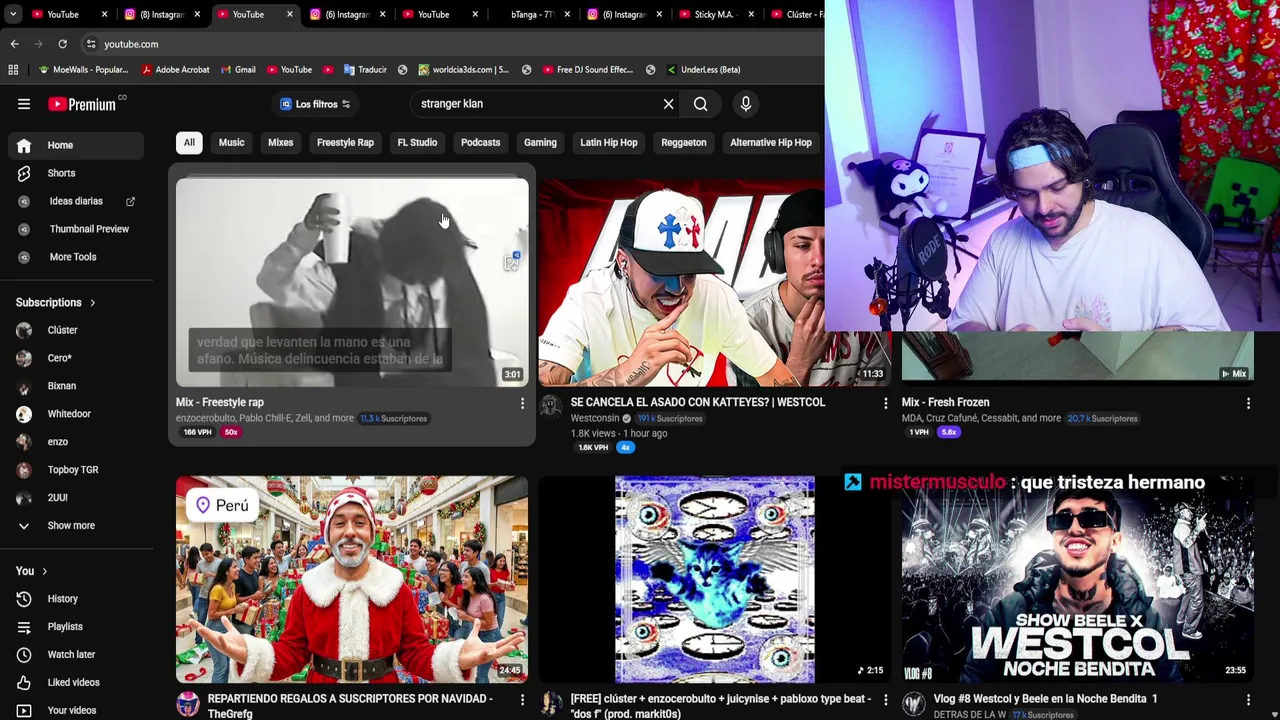The height and width of the screenshot is (720, 1280).
Task: Select the Freestyle Rap filter chip
Action: [x=345, y=142]
